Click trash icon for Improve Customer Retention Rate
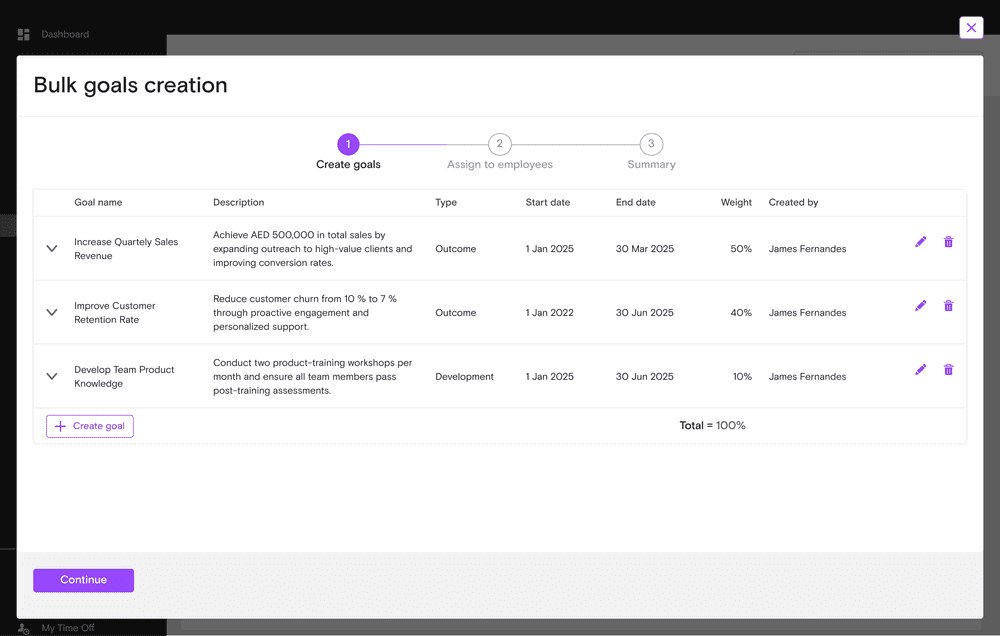1000x636 pixels. pos(948,306)
